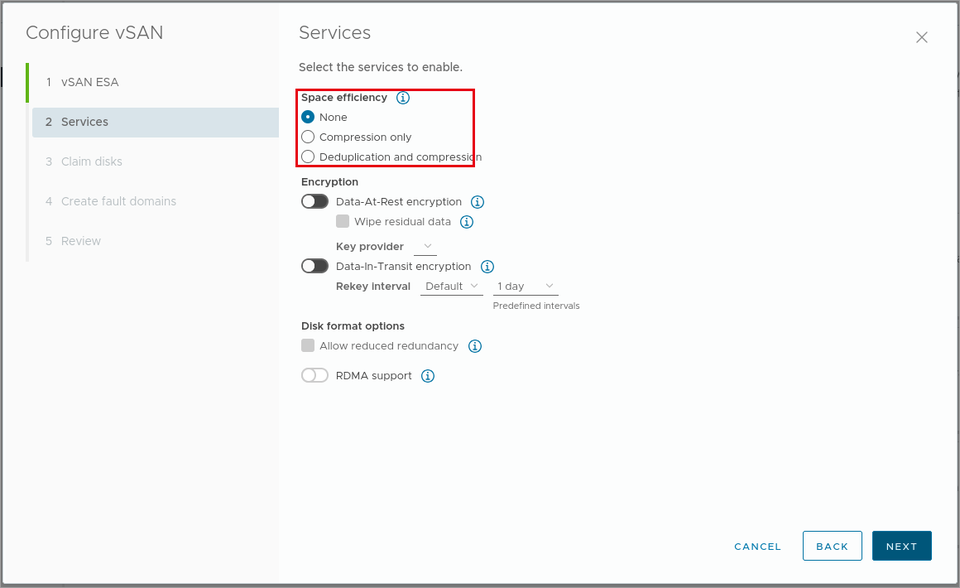
Task: Select step 2 Services
Action: 156,122
